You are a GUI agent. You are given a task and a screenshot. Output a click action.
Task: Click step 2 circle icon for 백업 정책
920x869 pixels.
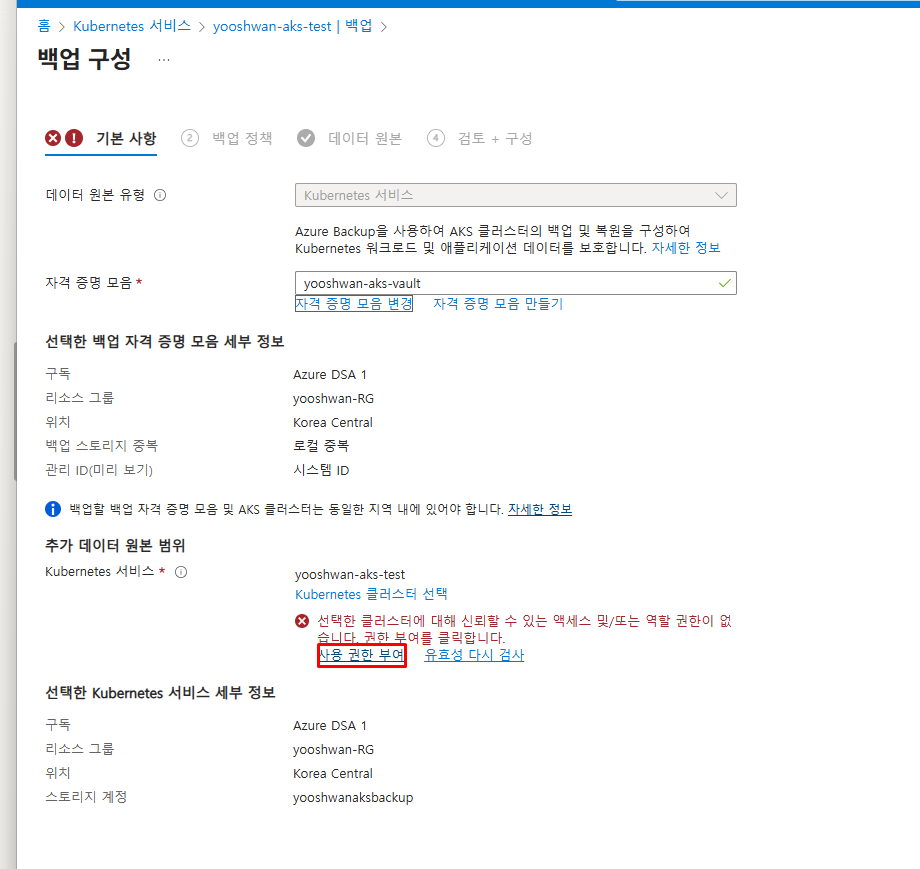[190, 138]
